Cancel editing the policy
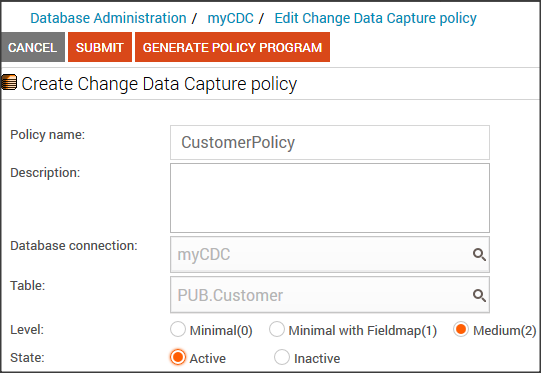The image size is (541, 373). tap(33, 47)
